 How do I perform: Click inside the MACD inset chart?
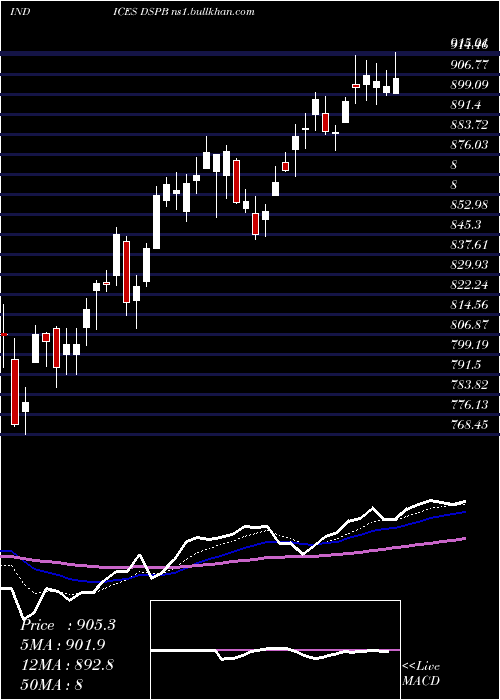click(x=275, y=650)
